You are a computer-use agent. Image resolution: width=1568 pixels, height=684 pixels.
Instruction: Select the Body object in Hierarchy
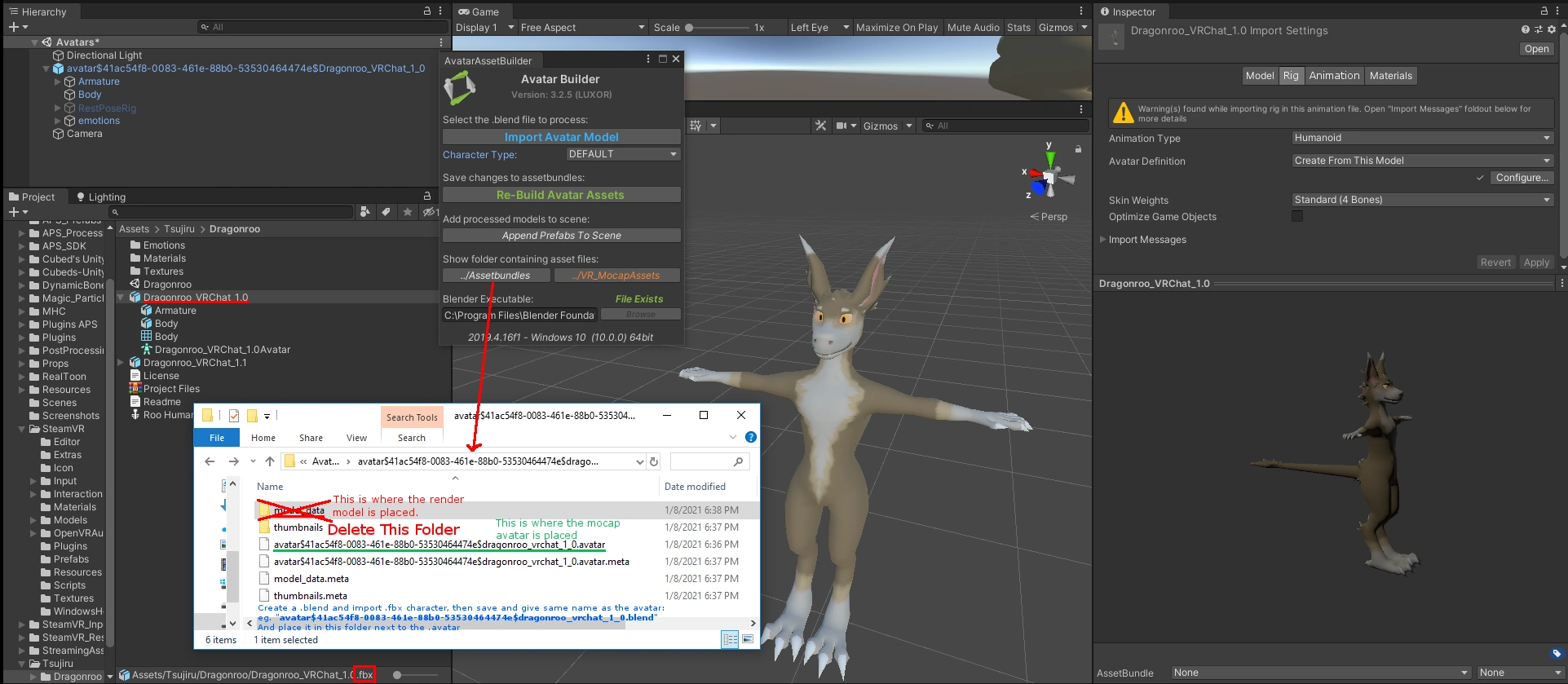pos(90,95)
